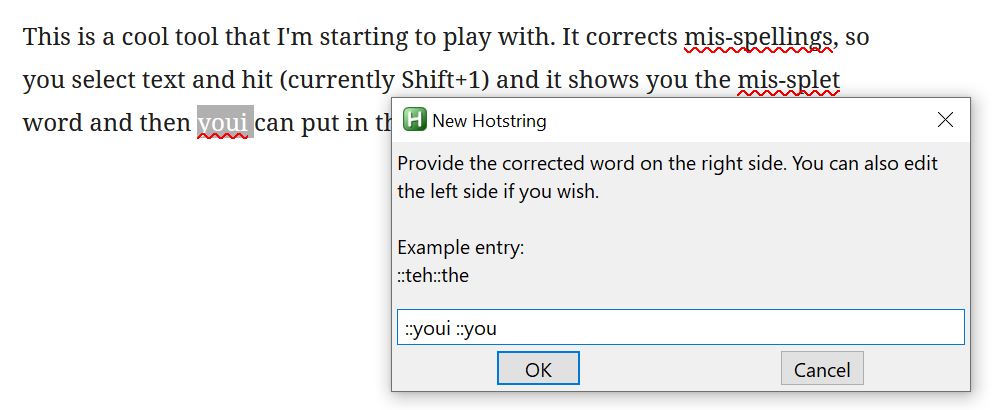This screenshot has width=1005, height=410.
Task: Focus the hotstring entry text field
Action: 680,327
